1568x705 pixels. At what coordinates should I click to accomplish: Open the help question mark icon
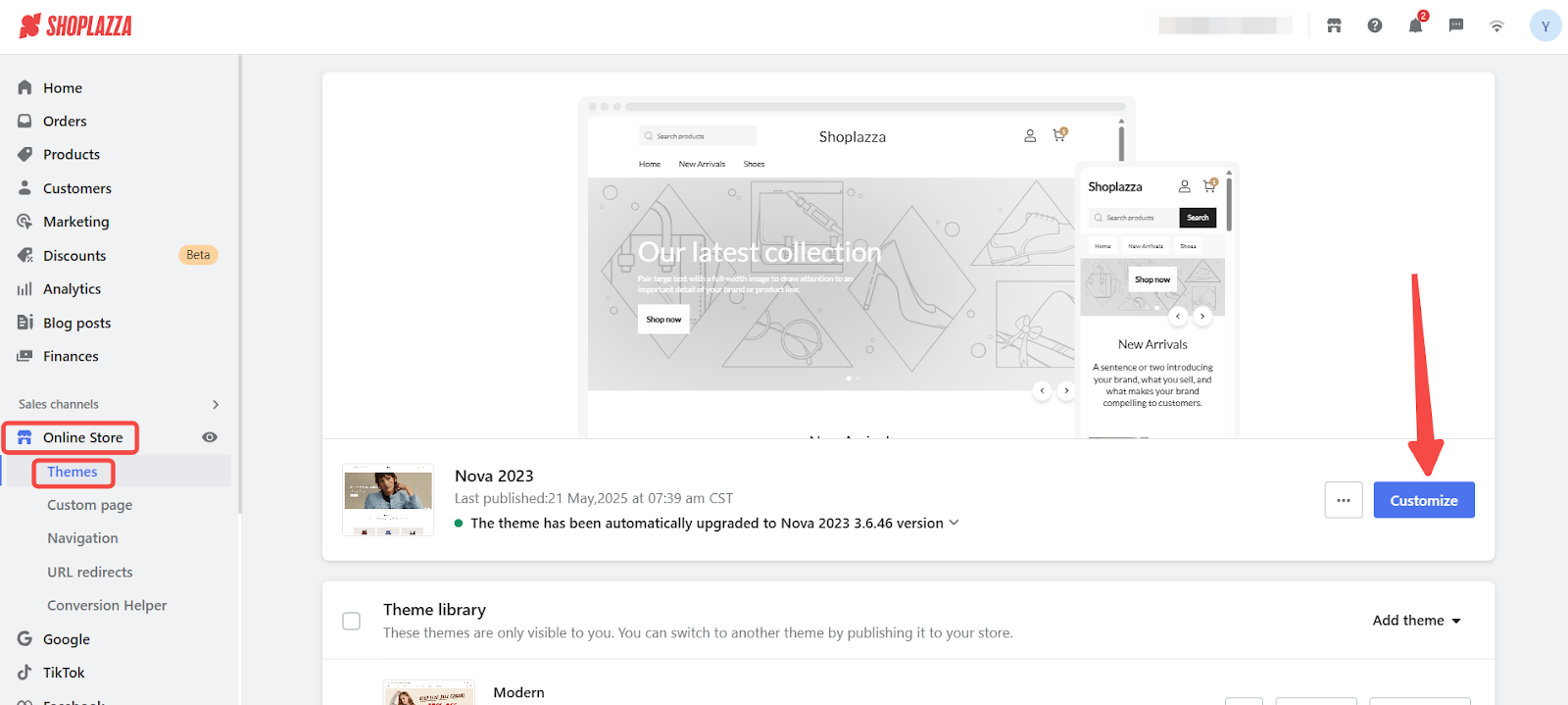click(x=1375, y=25)
